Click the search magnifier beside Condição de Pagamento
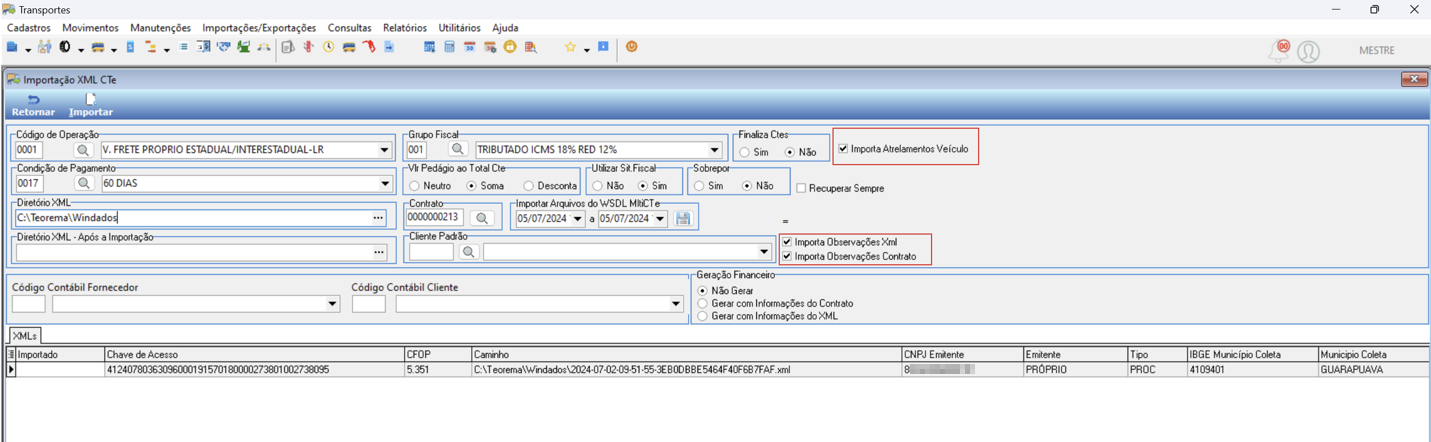 click(x=84, y=184)
